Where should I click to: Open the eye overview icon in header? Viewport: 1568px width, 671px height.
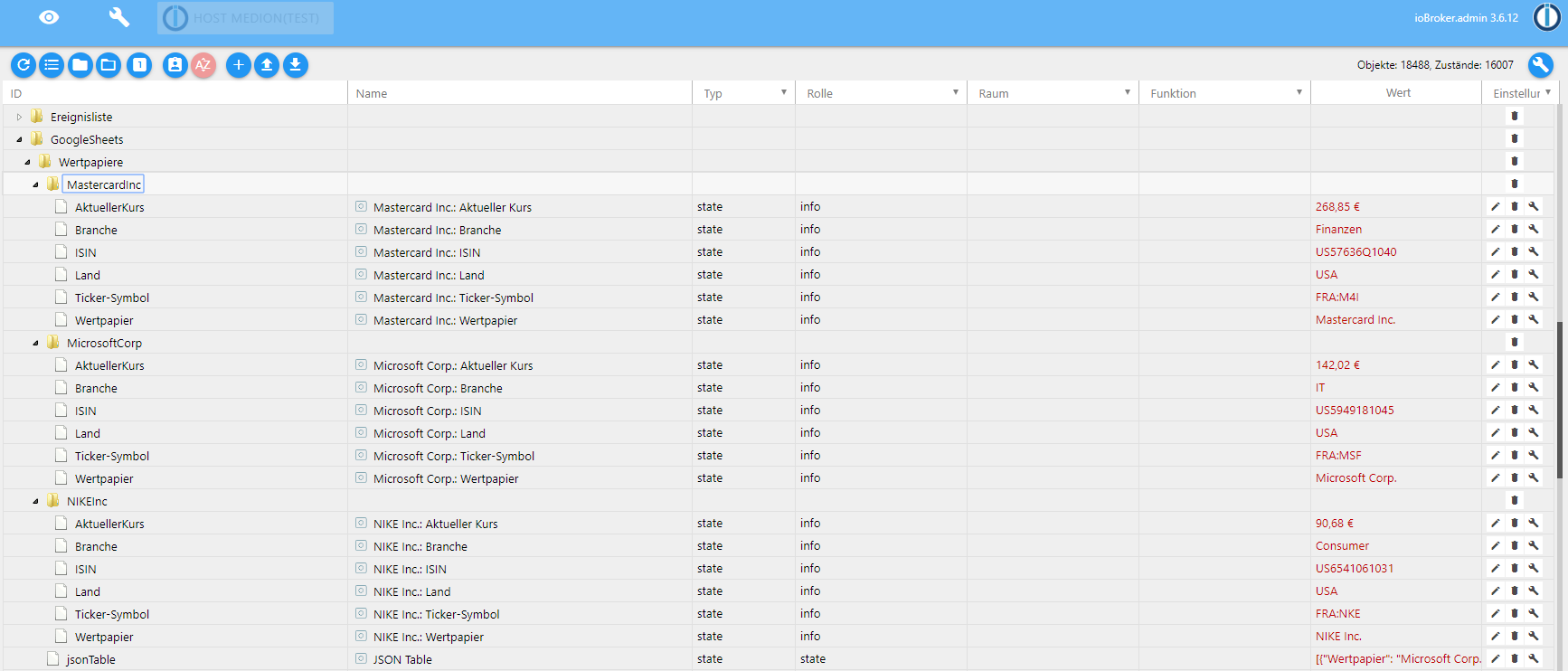click(49, 17)
